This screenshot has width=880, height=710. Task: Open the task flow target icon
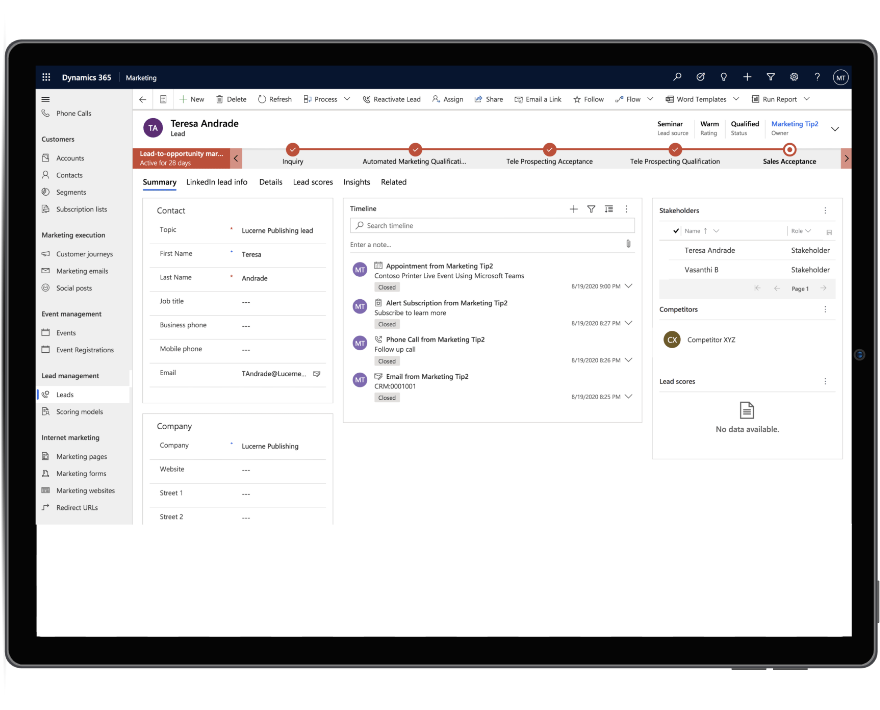click(x=700, y=77)
